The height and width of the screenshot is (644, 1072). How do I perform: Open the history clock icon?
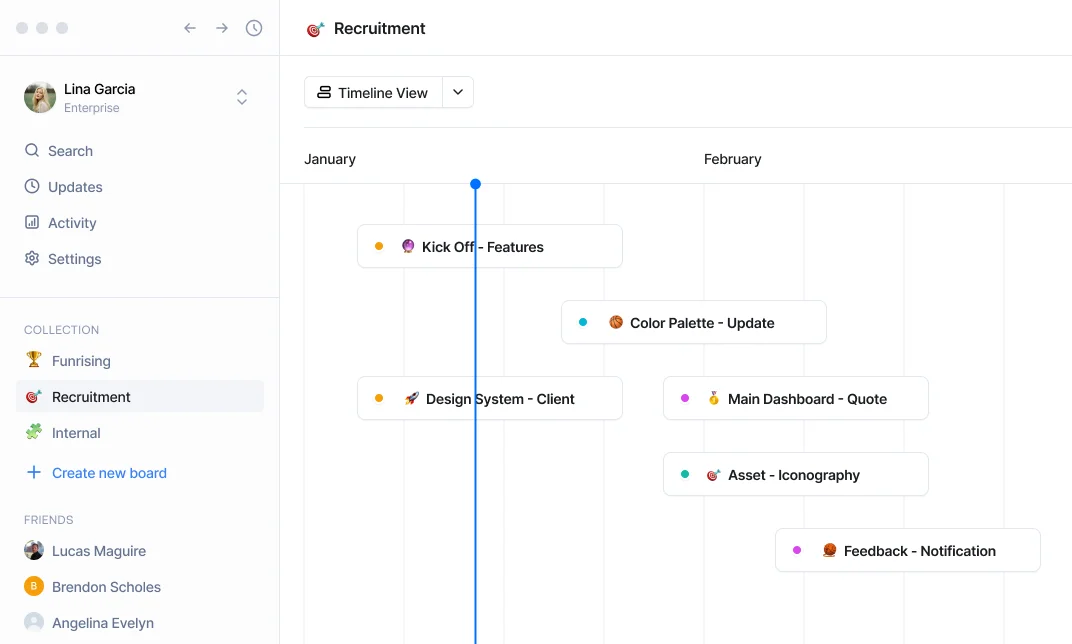point(254,28)
